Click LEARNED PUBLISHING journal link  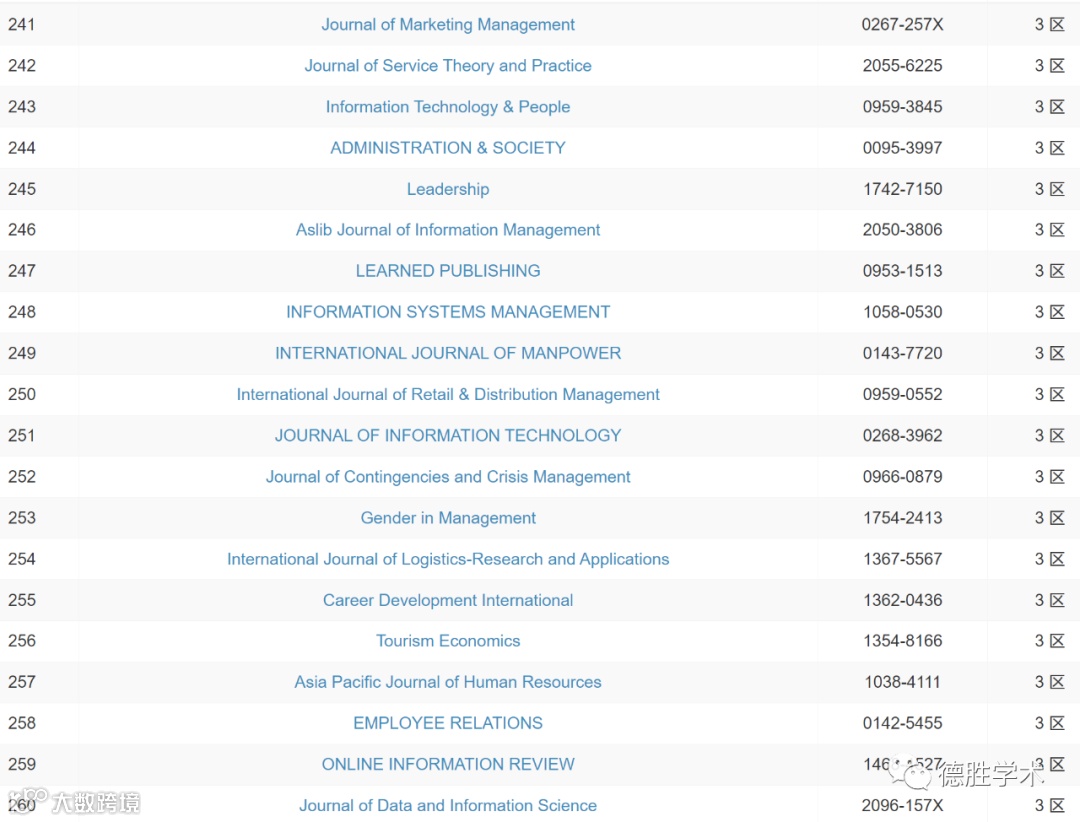coord(448,271)
